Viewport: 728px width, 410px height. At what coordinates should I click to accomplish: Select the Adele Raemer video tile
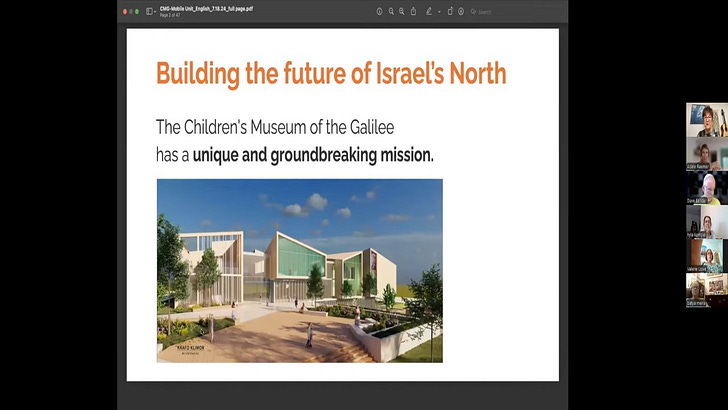click(707, 154)
